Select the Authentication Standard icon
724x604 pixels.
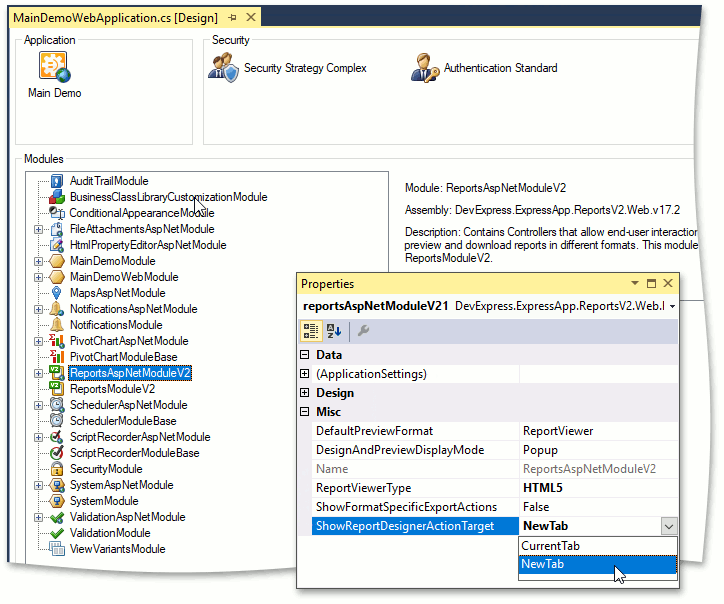pos(425,68)
